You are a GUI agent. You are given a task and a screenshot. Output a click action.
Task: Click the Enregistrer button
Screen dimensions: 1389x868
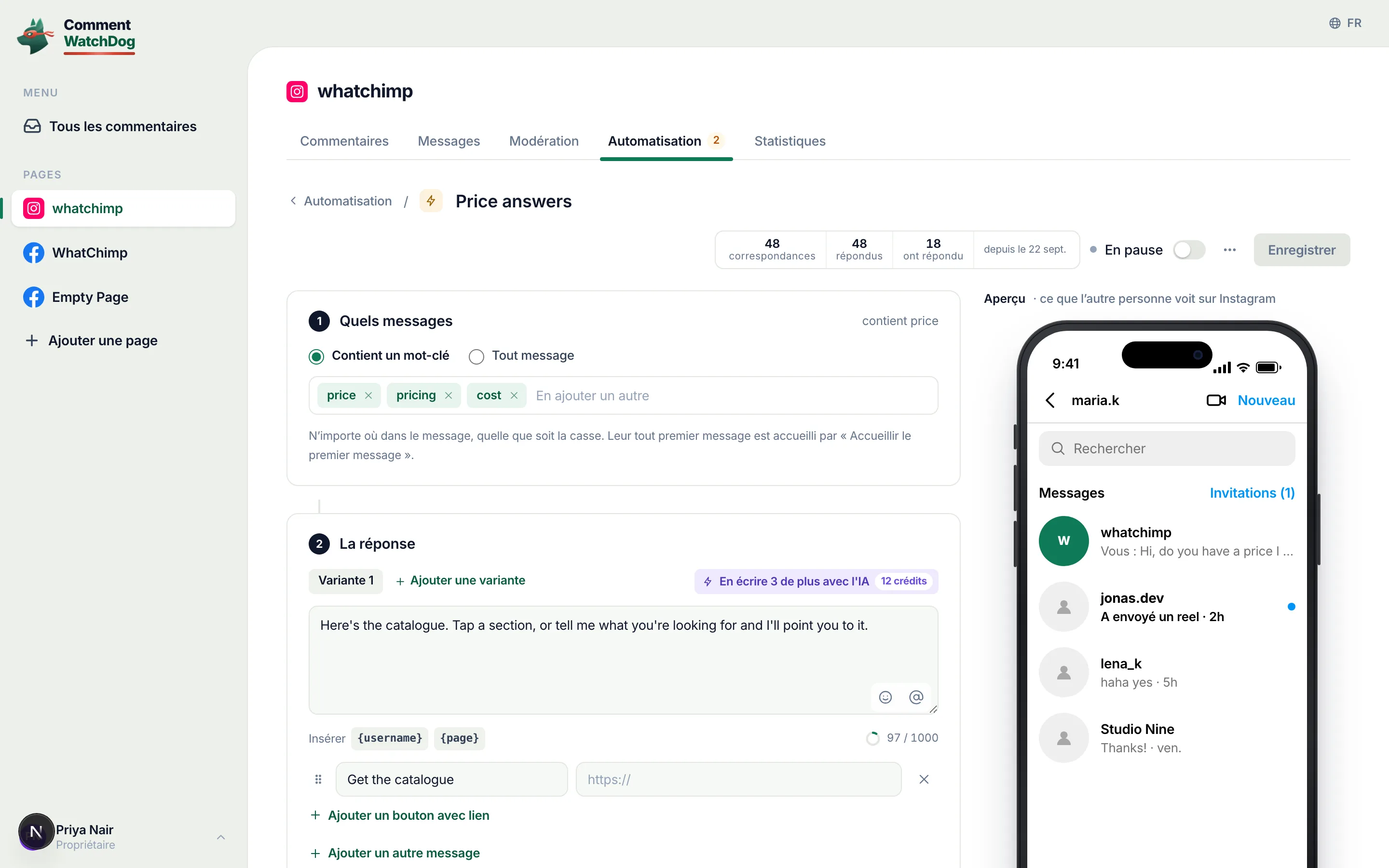tap(1302, 250)
